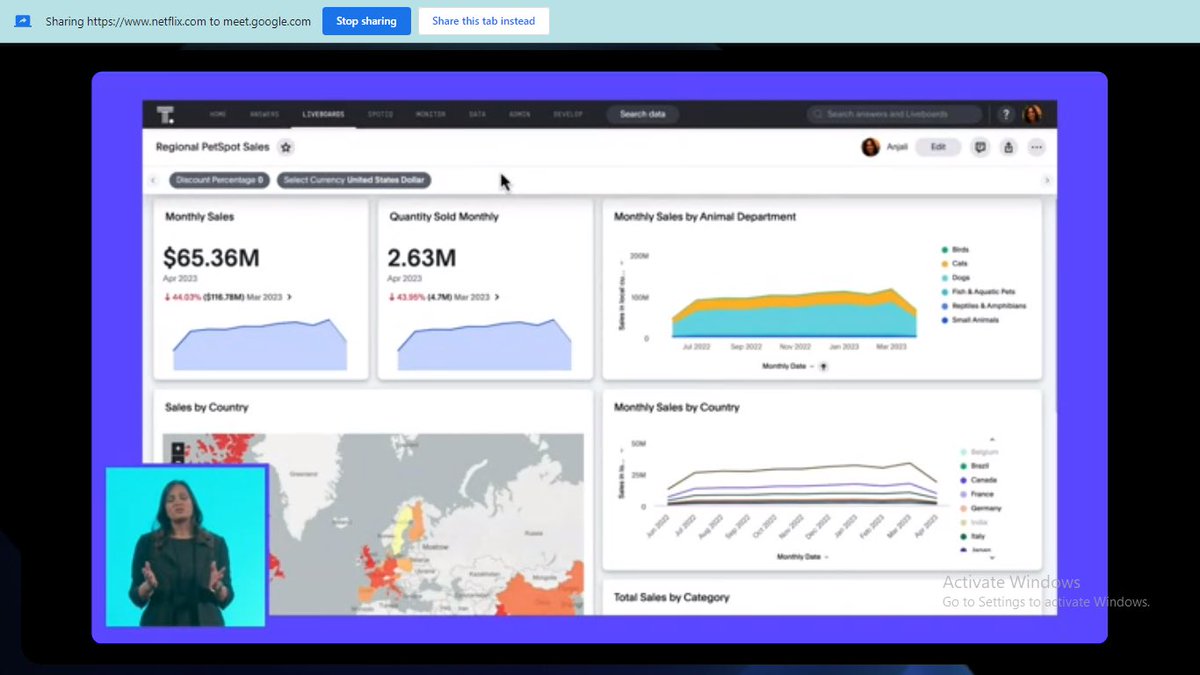Image resolution: width=1200 pixels, height=675 pixels.
Task: Favorite the Regional PetSpot Sales liveboard
Action: [285, 147]
